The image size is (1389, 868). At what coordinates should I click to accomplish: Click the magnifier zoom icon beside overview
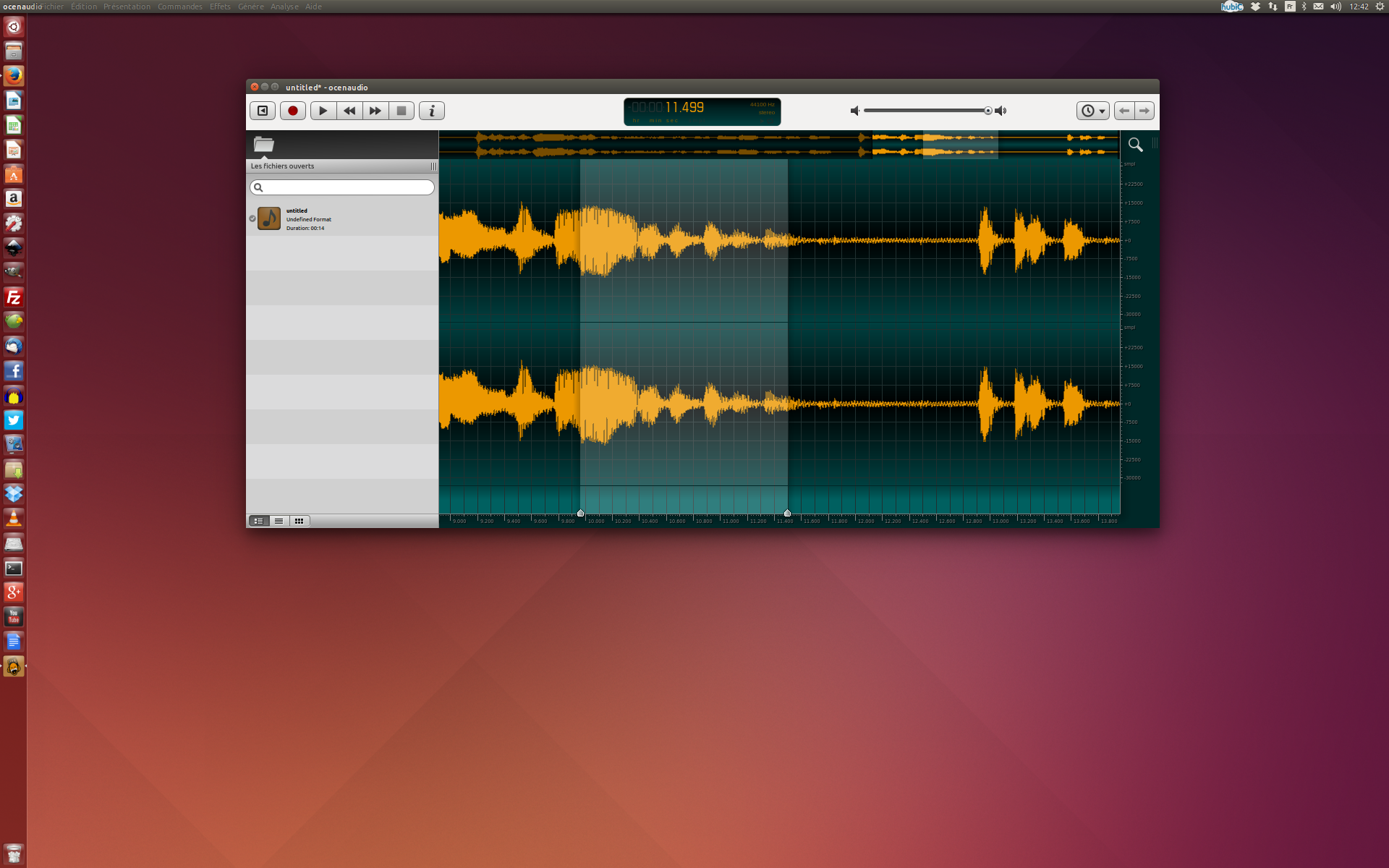tap(1135, 145)
